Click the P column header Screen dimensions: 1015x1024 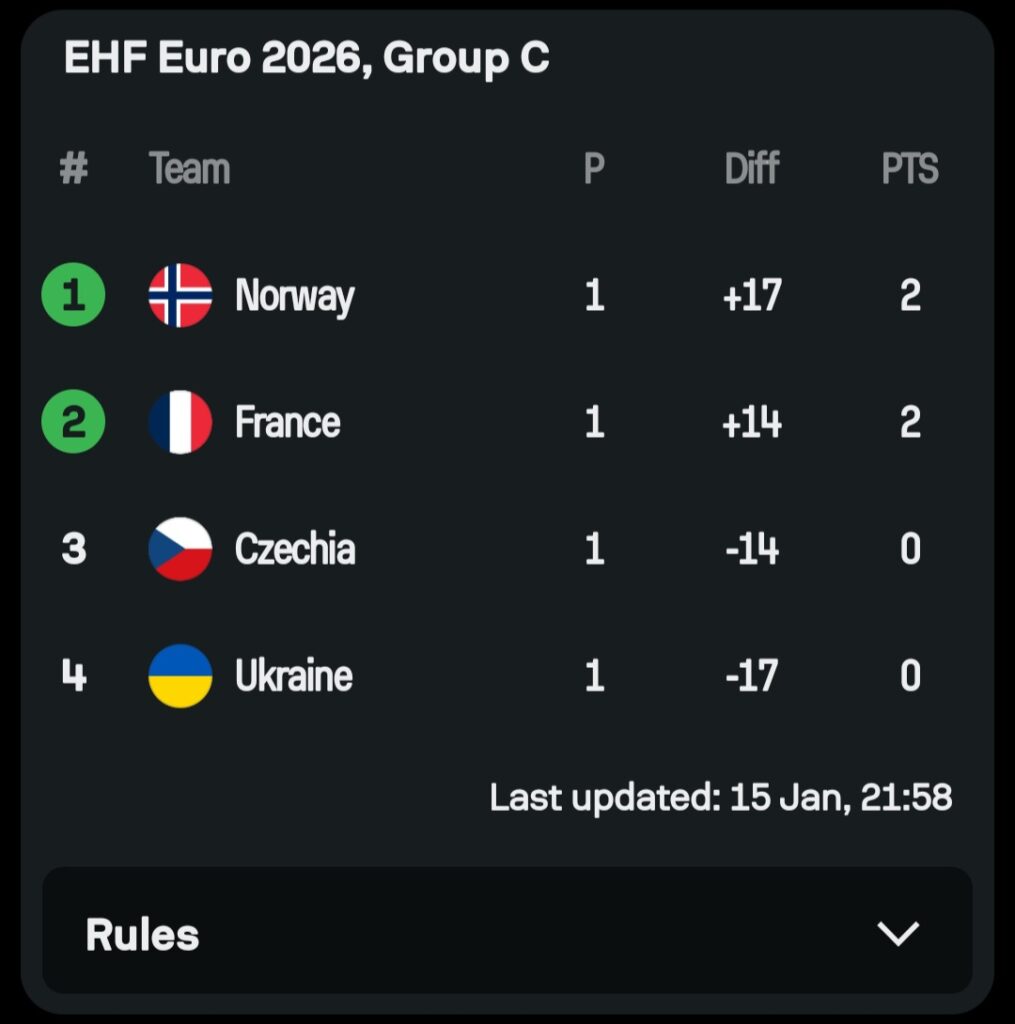tap(594, 169)
